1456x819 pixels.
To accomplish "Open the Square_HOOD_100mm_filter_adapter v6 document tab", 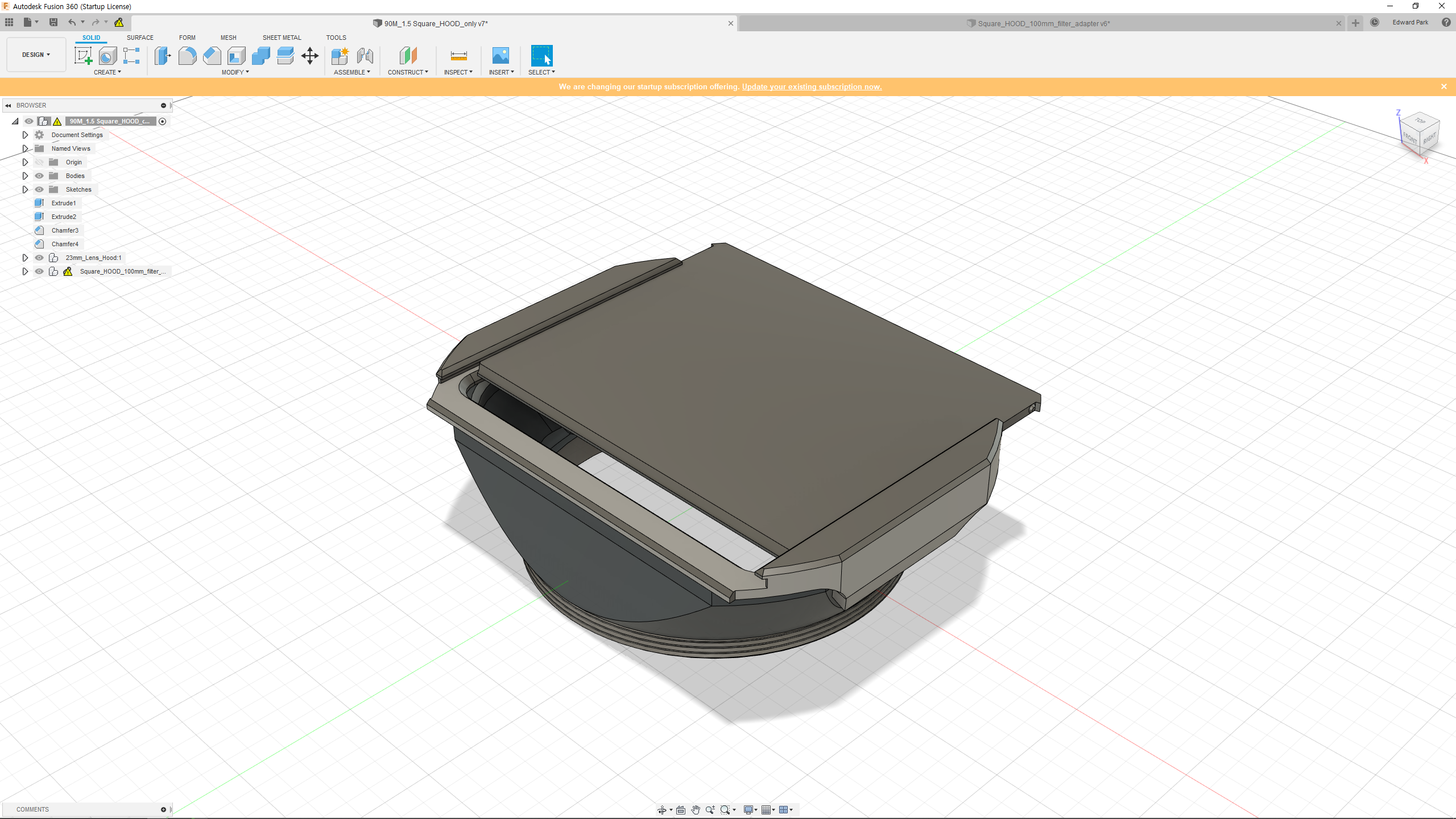I will click(x=1043, y=23).
